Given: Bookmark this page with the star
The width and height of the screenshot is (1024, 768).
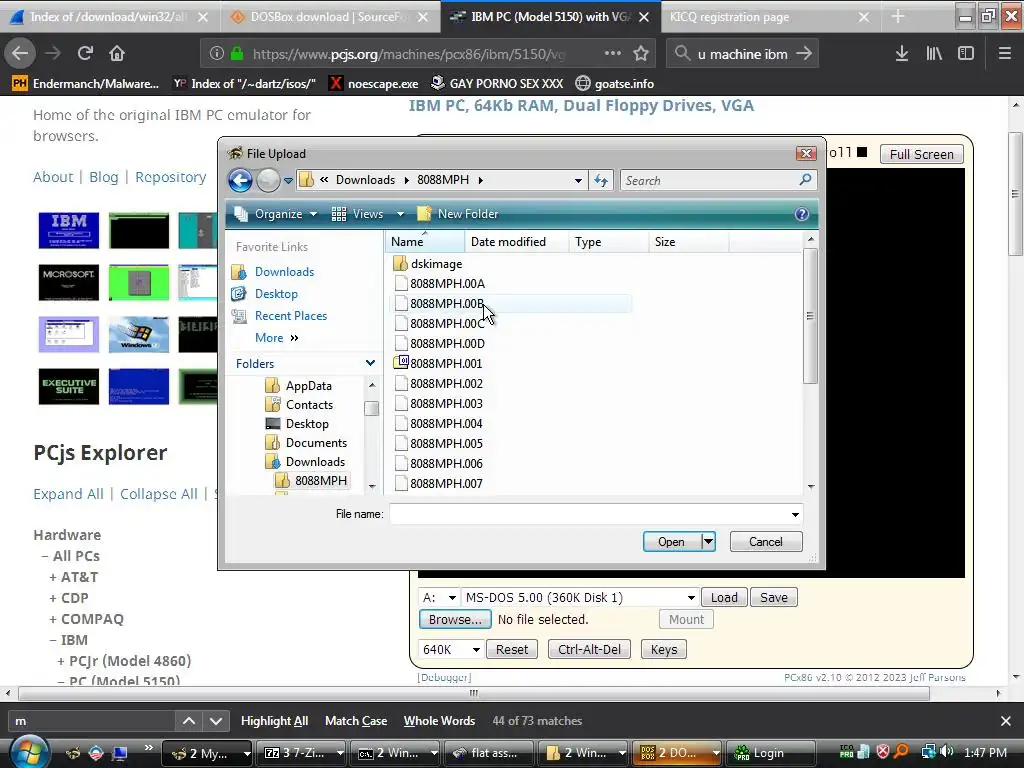Looking at the screenshot, I should pos(641,54).
